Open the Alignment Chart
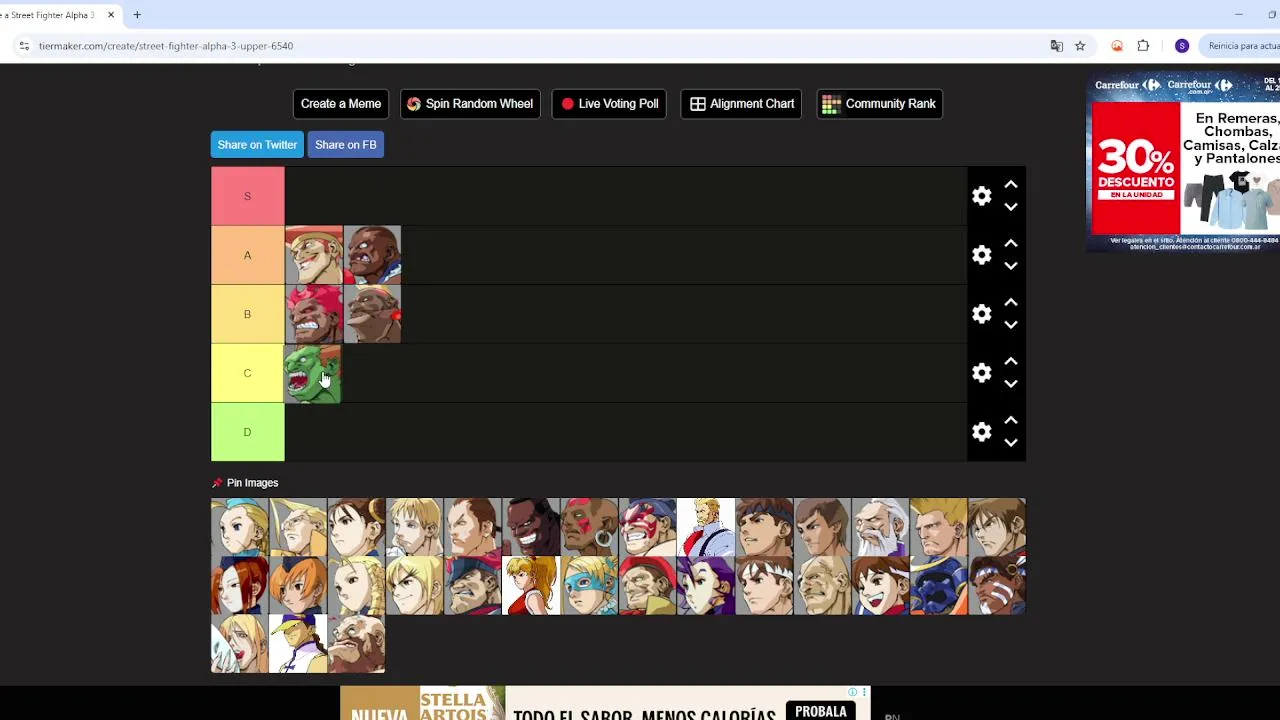The height and width of the screenshot is (720, 1280). (x=742, y=104)
